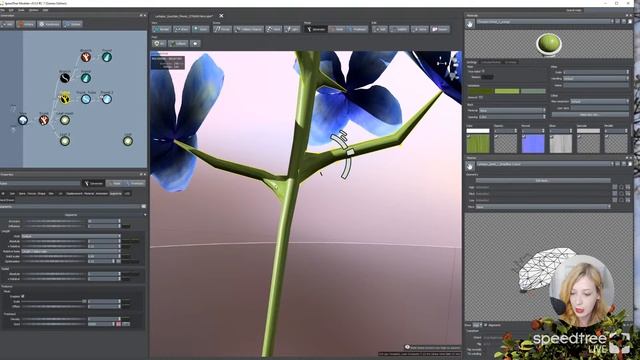Click the dark green variation color swatch
This screenshot has width=640, height=360.
pos(480,91)
